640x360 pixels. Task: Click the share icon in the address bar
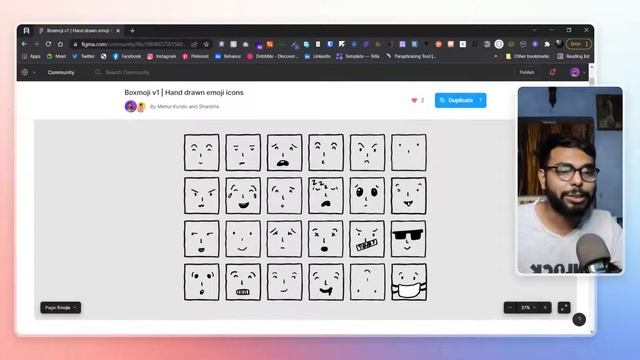194,44
